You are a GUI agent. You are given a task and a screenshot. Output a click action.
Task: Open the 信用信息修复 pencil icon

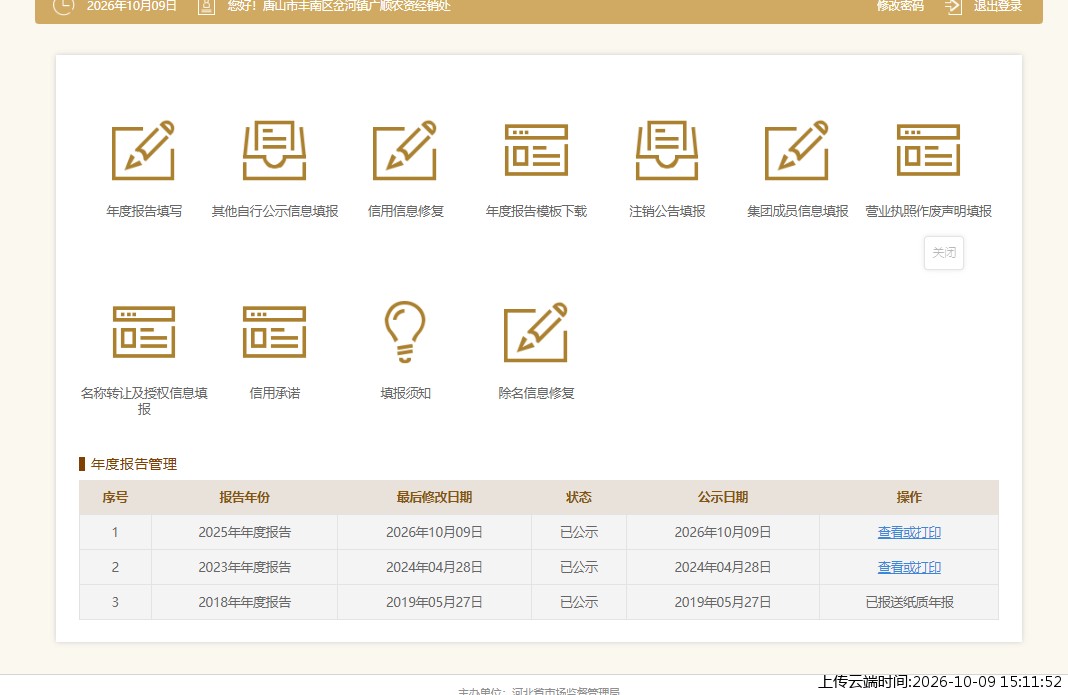(x=405, y=151)
